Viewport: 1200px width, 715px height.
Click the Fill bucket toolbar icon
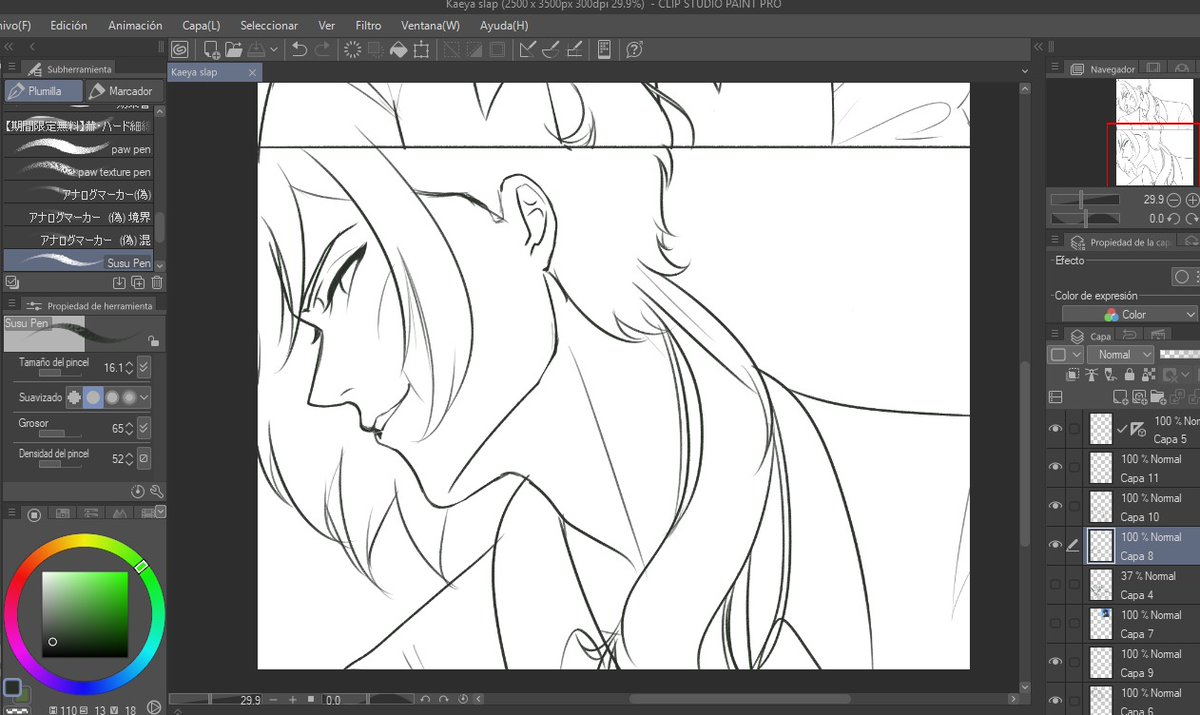(x=398, y=49)
